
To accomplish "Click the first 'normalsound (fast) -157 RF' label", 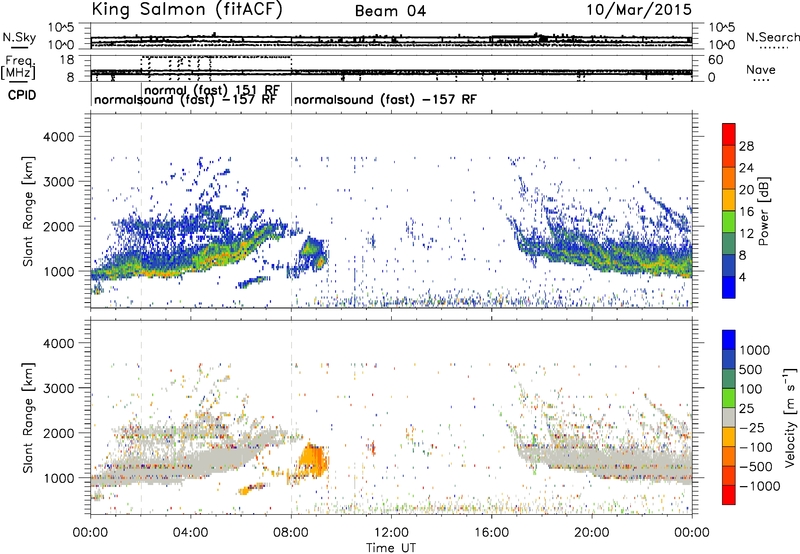I will click(185, 99).
